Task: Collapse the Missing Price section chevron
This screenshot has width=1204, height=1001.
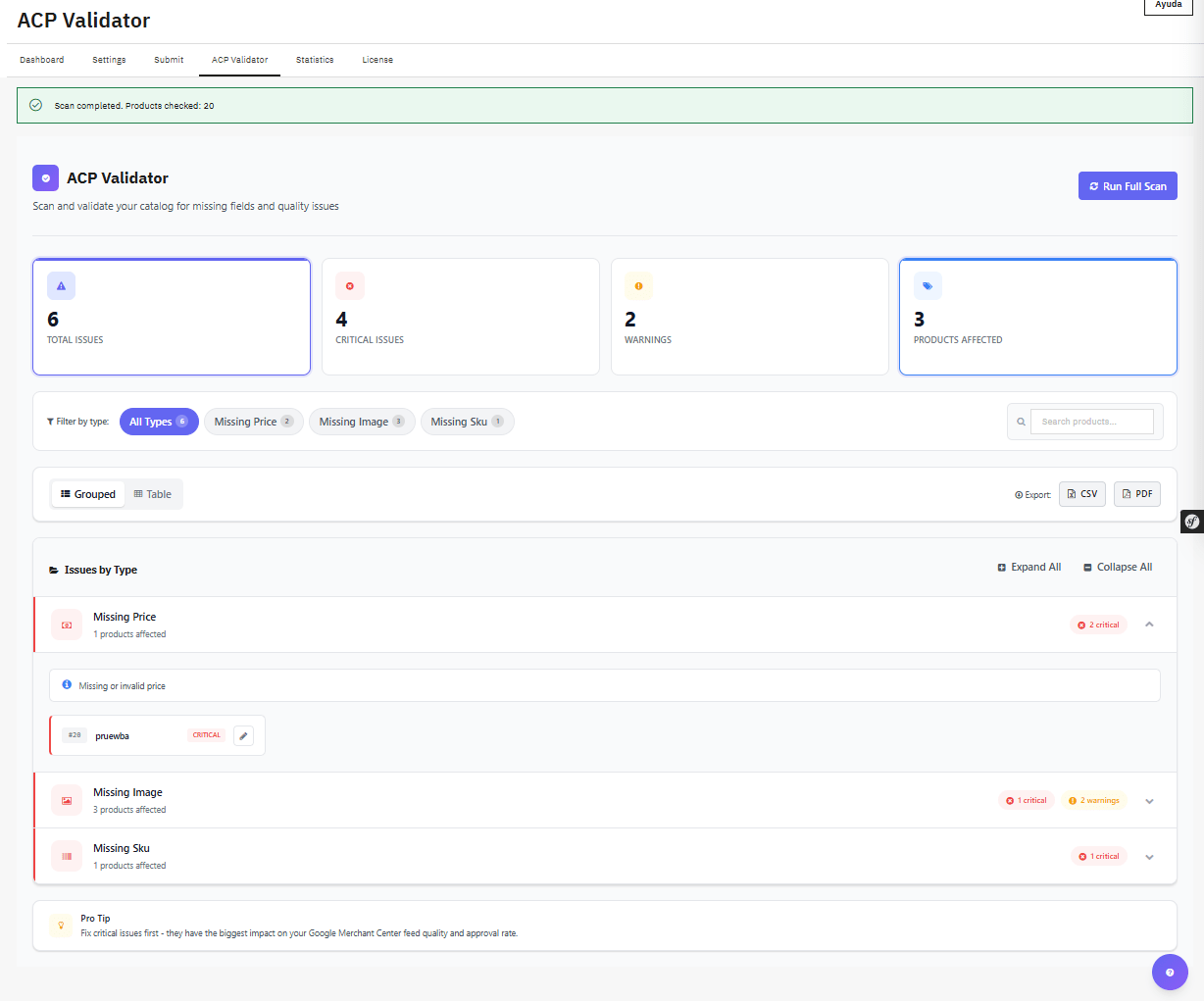Action: pos(1149,625)
